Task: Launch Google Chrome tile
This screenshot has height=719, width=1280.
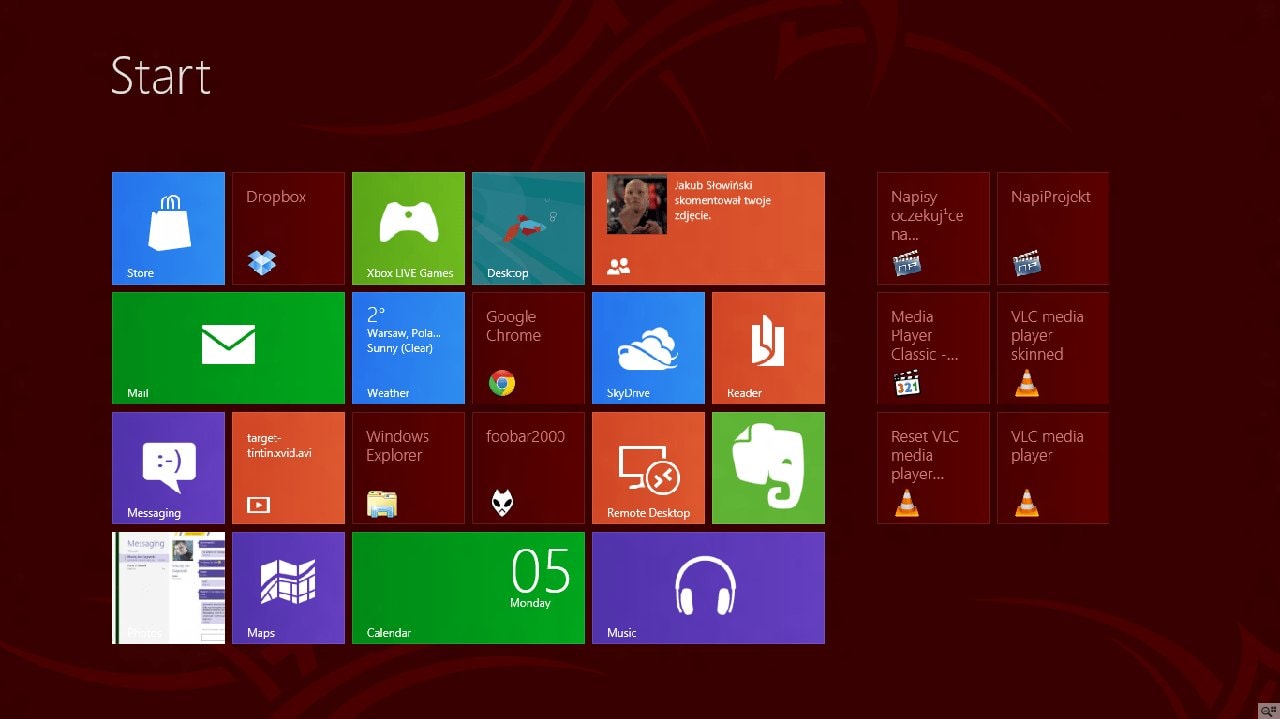Action: [x=528, y=348]
